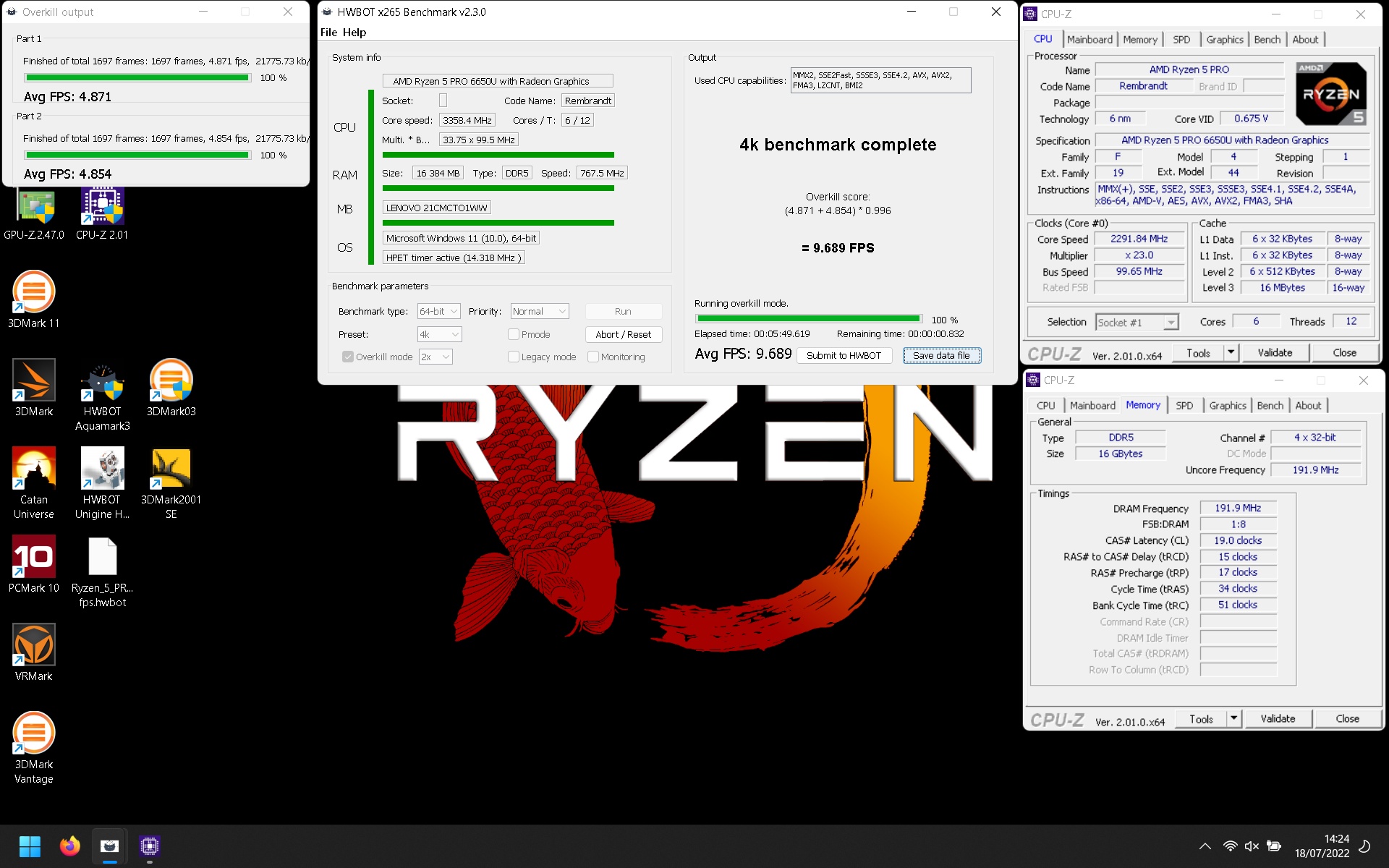Click HWBOT x265 title bar icon
1389x868 pixels.
point(327,12)
